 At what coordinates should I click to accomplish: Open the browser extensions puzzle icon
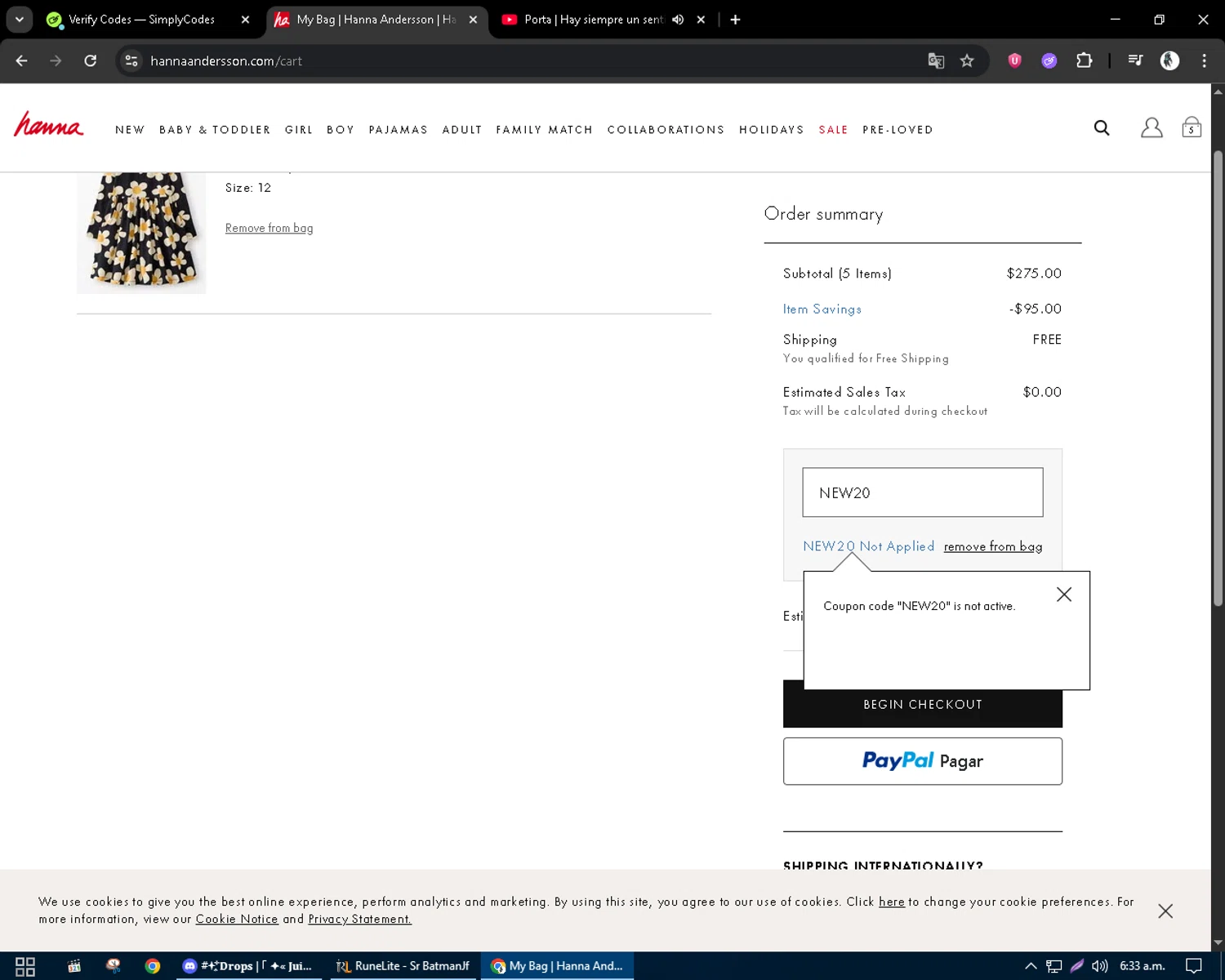tap(1084, 60)
